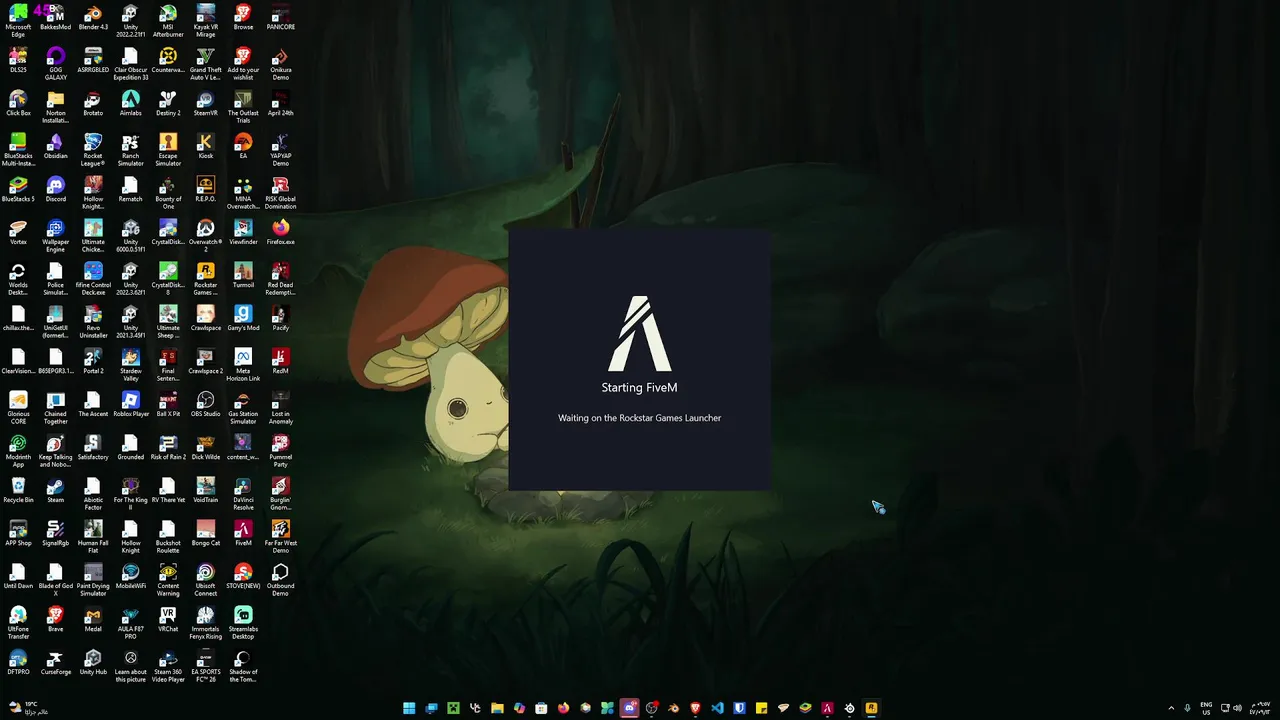Select the Revo Uninstaller desktop icon
Image resolution: width=1280 pixels, height=720 pixels.
click(x=93, y=321)
